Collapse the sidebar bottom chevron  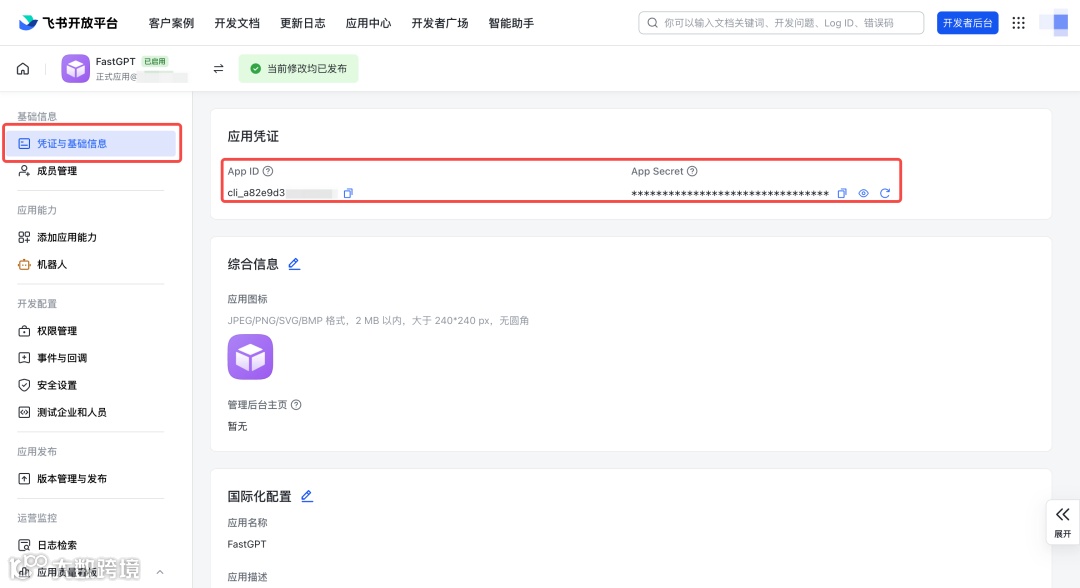pyautogui.click(x=160, y=572)
